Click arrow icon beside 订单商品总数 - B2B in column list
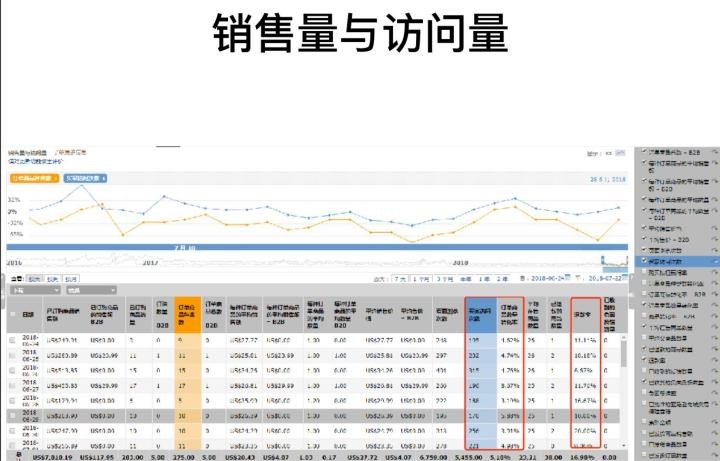 tap(715, 152)
